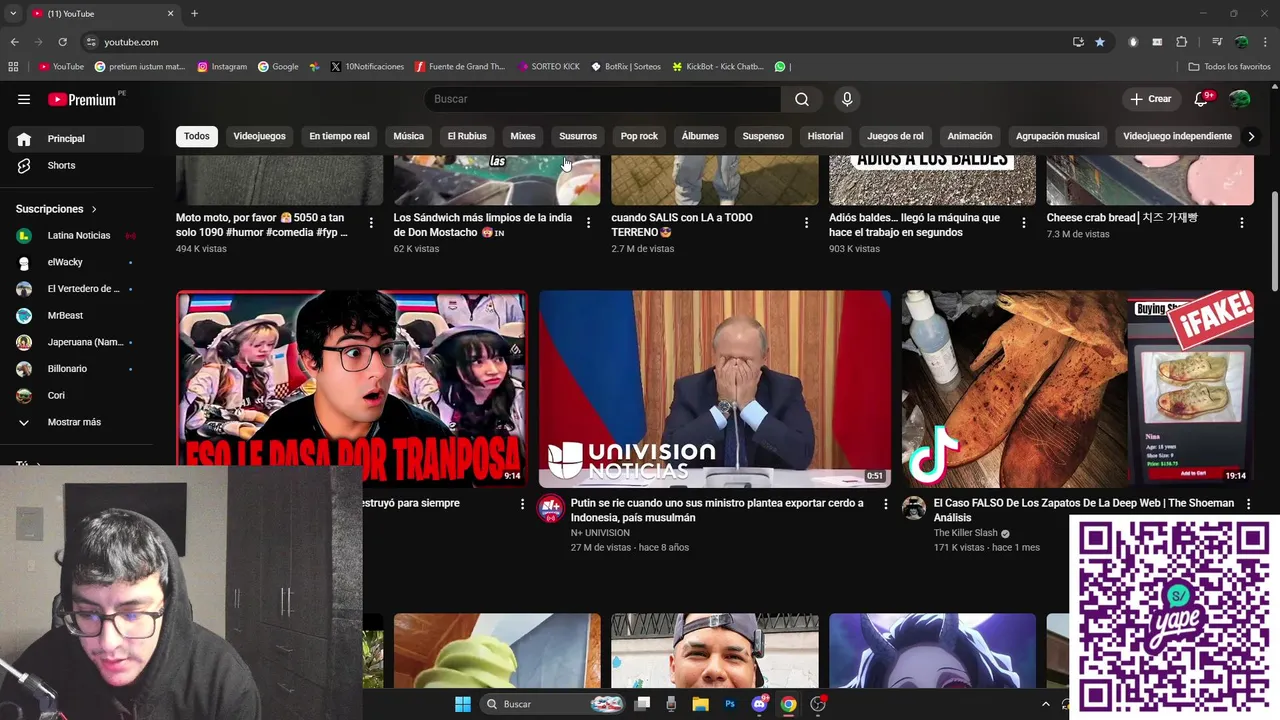Open the Extensions puzzle icon

1182,42
